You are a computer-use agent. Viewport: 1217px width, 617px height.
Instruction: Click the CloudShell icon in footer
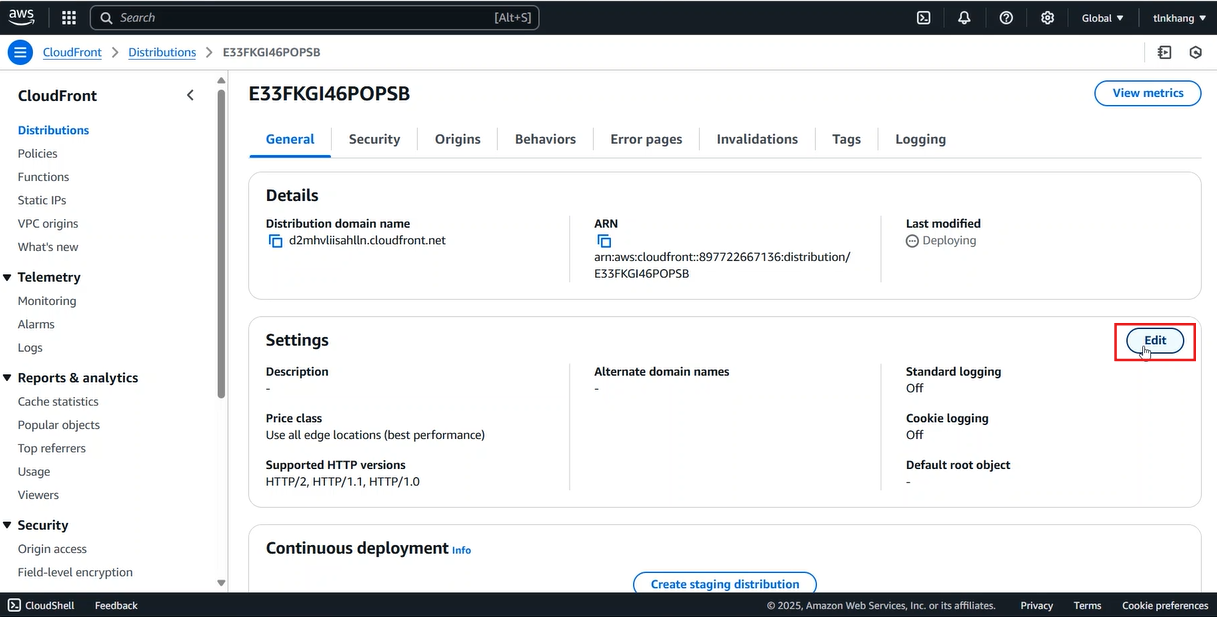(14, 605)
